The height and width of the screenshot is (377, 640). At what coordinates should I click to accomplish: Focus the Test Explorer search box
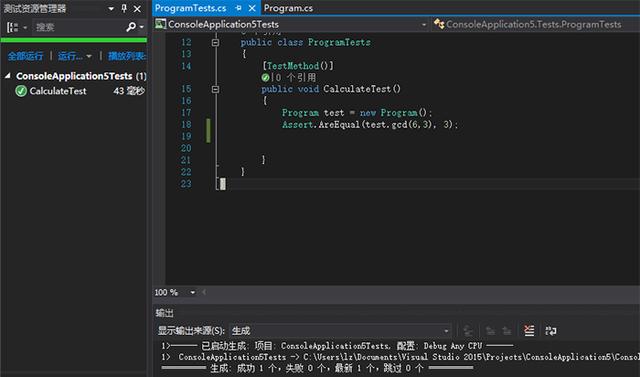point(78,27)
